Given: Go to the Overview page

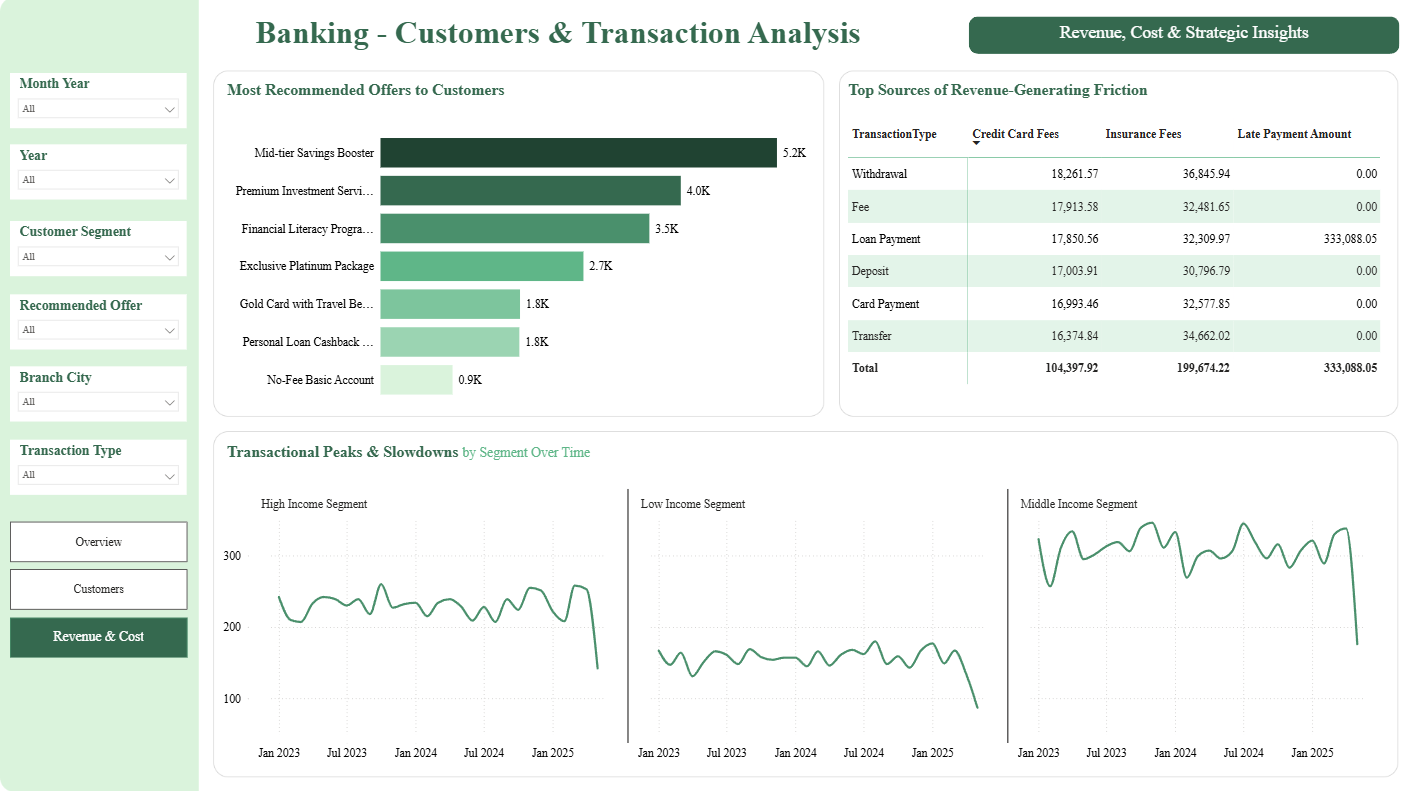Looking at the screenshot, I should point(99,542).
